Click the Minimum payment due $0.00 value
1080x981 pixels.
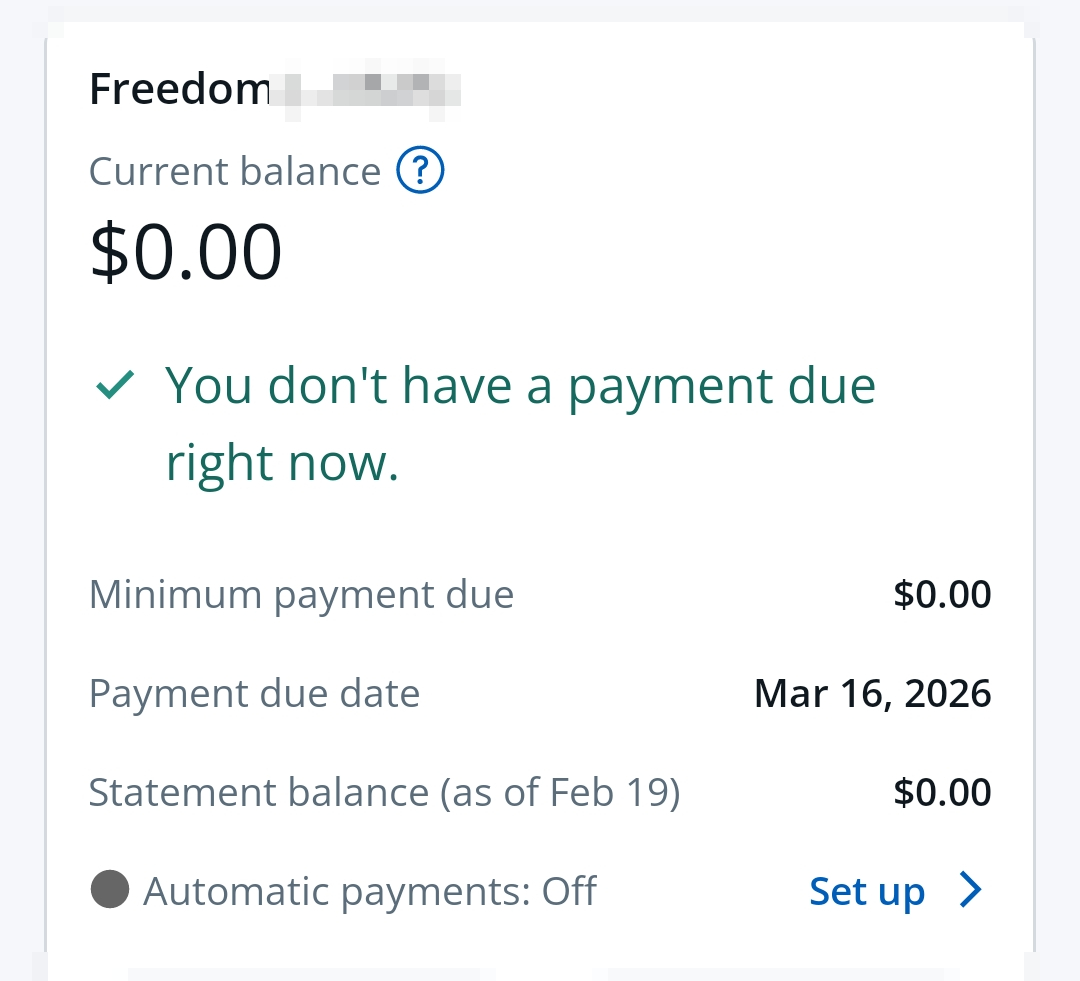[x=942, y=594]
